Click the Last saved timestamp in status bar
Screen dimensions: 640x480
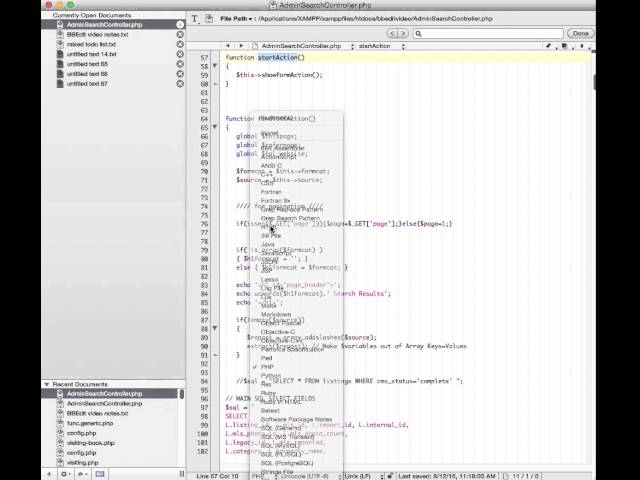[x=447, y=476]
